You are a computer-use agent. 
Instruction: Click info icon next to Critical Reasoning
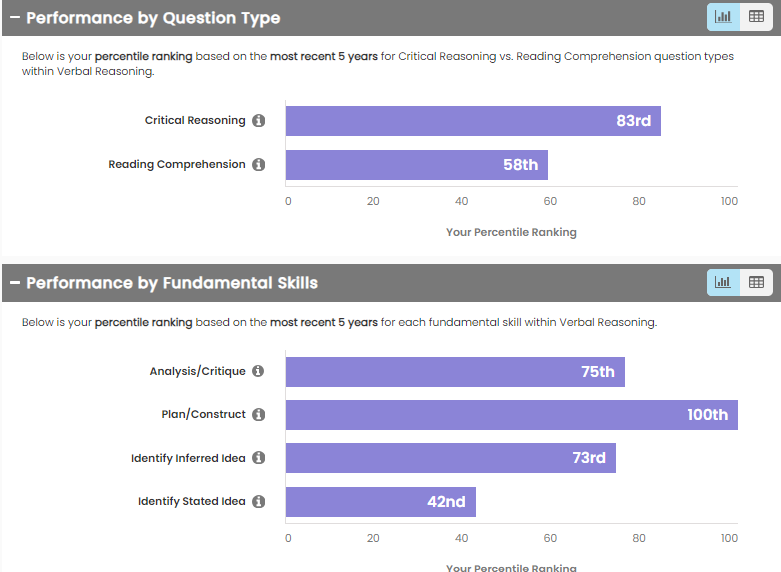pyautogui.click(x=259, y=121)
